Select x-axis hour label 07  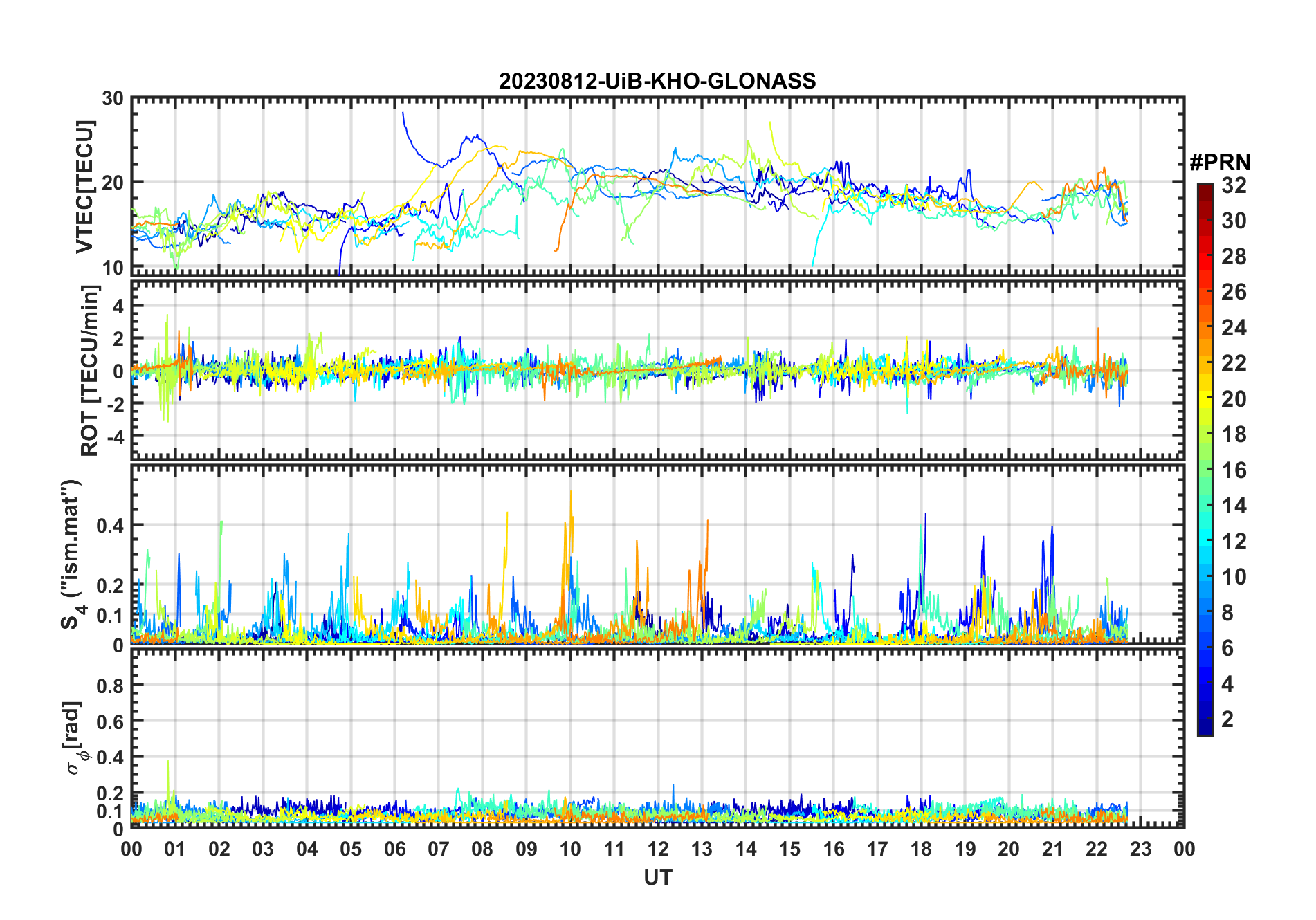[x=439, y=849]
